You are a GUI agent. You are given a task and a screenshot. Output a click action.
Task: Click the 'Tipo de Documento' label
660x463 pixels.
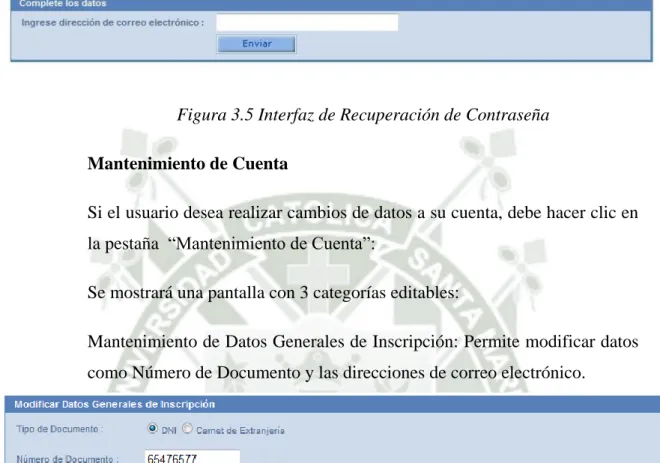[x=60, y=429]
